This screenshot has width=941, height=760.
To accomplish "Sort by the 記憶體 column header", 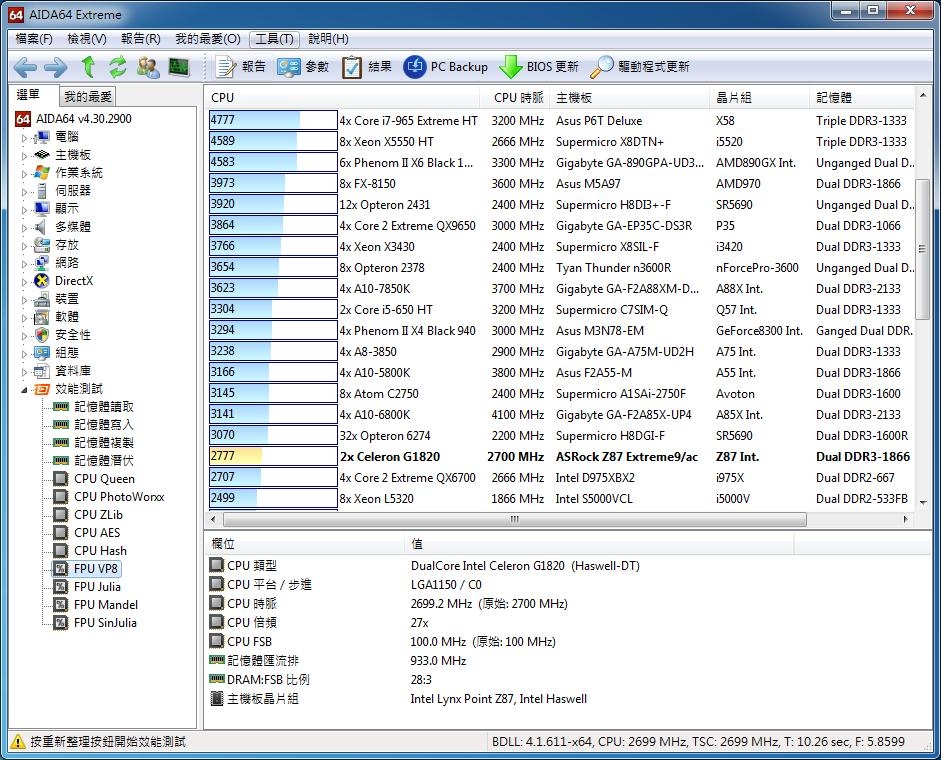I will (x=862, y=98).
